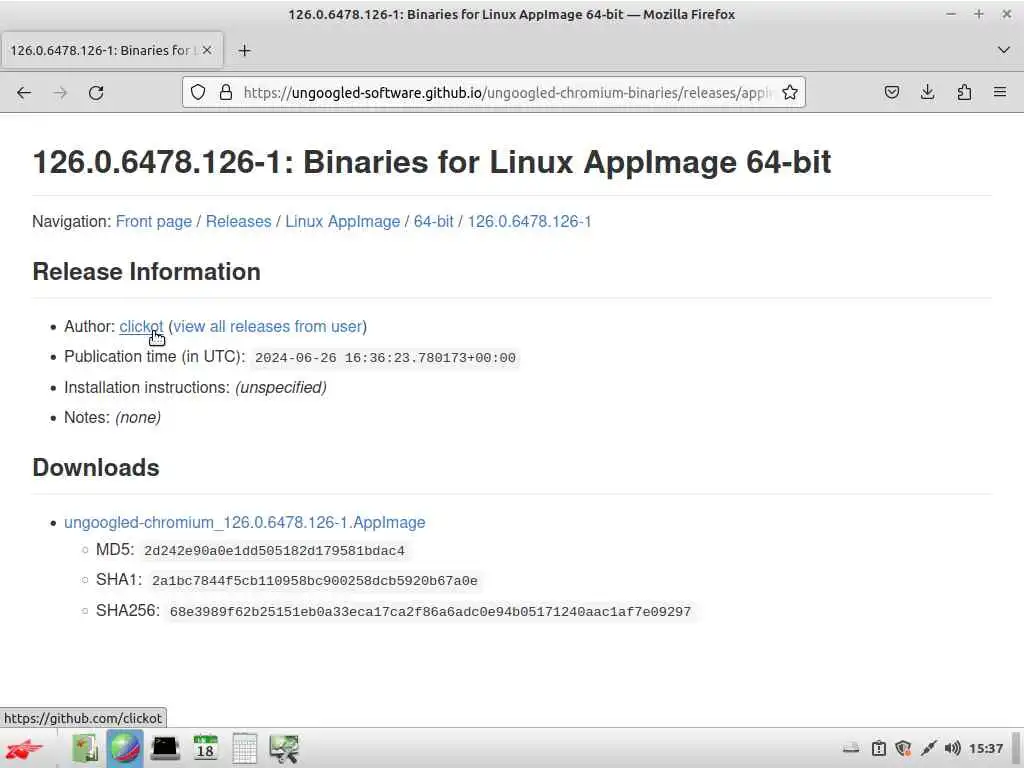This screenshot has height=768, width=1024.
Task: Click the SHA256 hash value
Action: [x=430, y=612]
